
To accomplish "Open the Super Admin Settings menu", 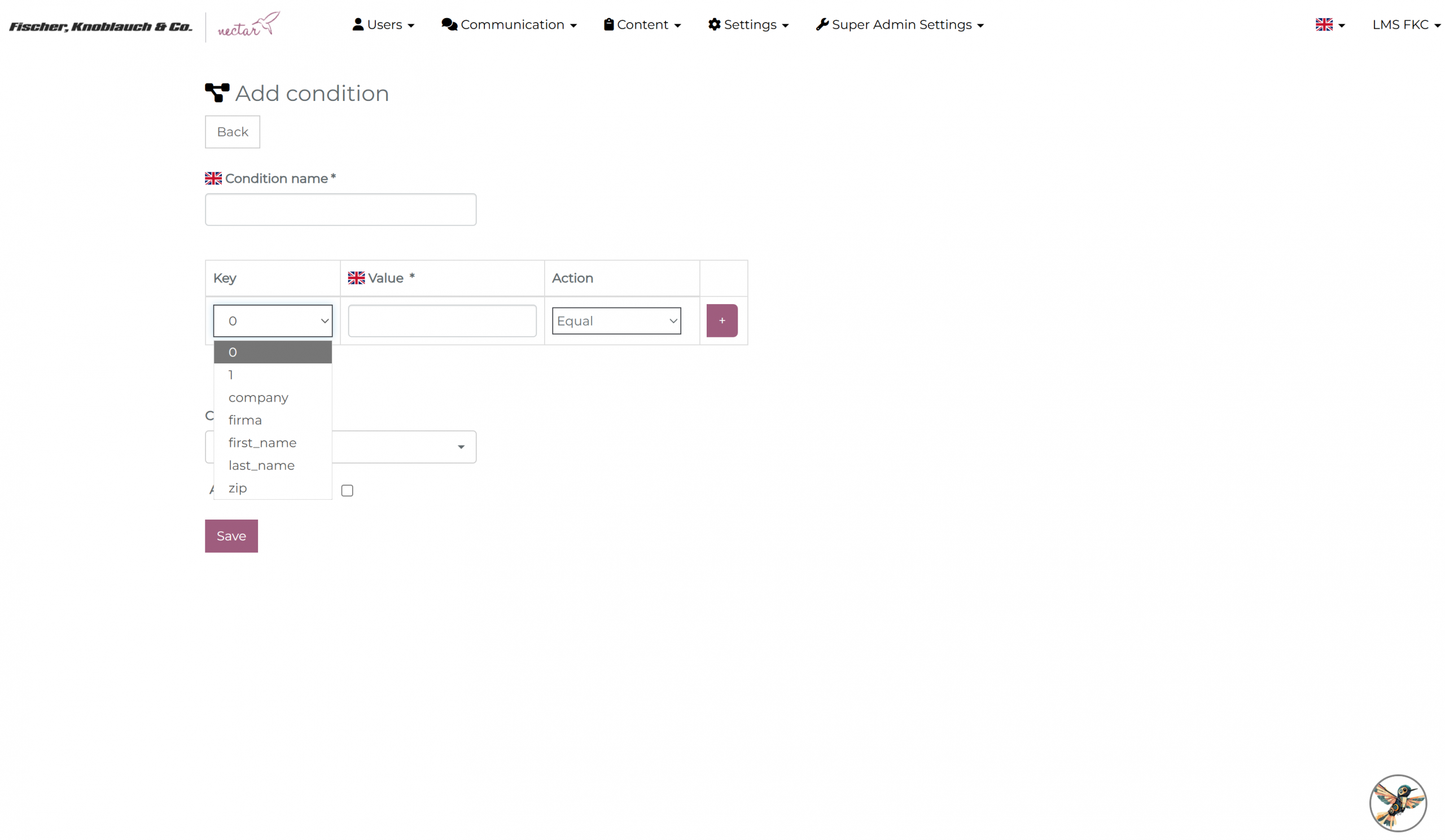I will click(x=899, y=25).
